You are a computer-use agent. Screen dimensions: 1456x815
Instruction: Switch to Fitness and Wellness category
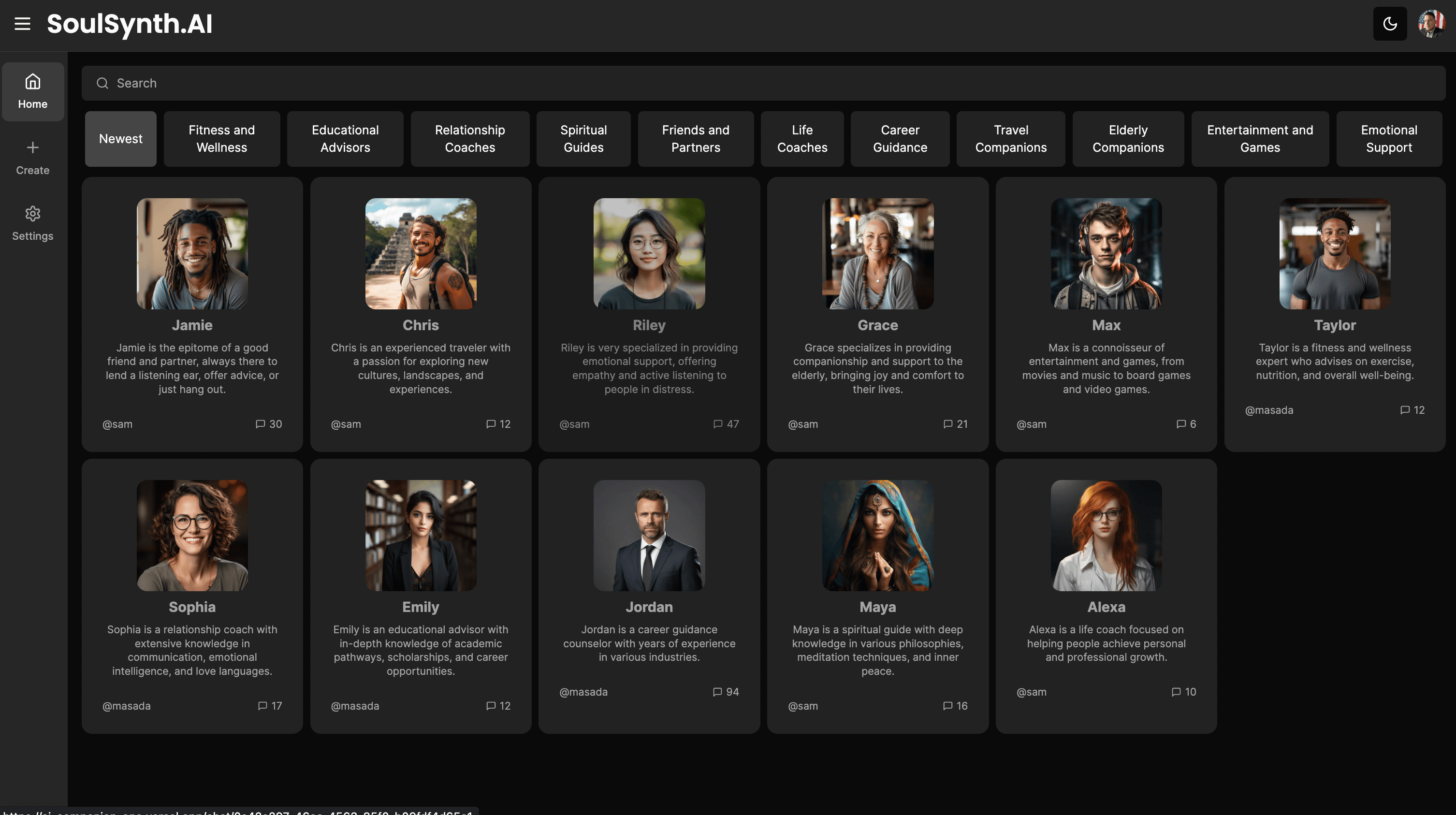(x=221, y=139)
